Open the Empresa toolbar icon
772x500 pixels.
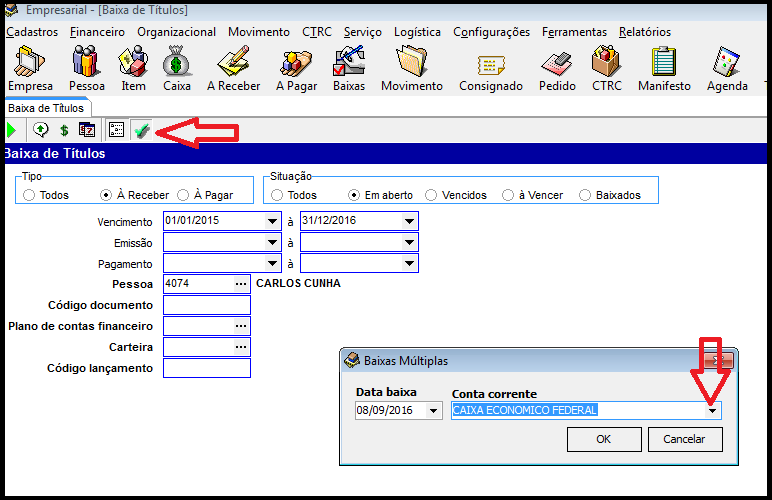click(30, 67)
